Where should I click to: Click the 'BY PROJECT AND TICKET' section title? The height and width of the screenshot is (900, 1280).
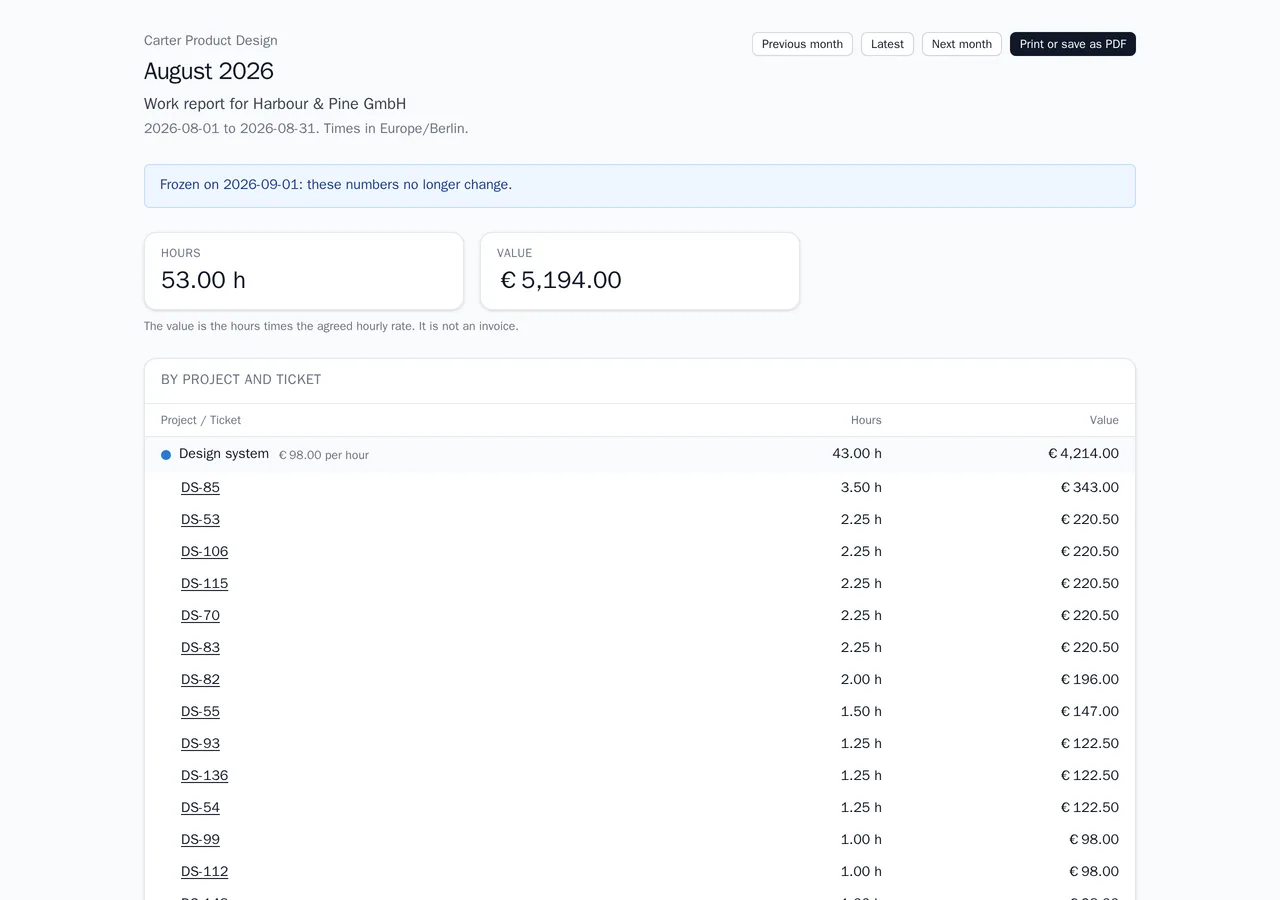241,380
